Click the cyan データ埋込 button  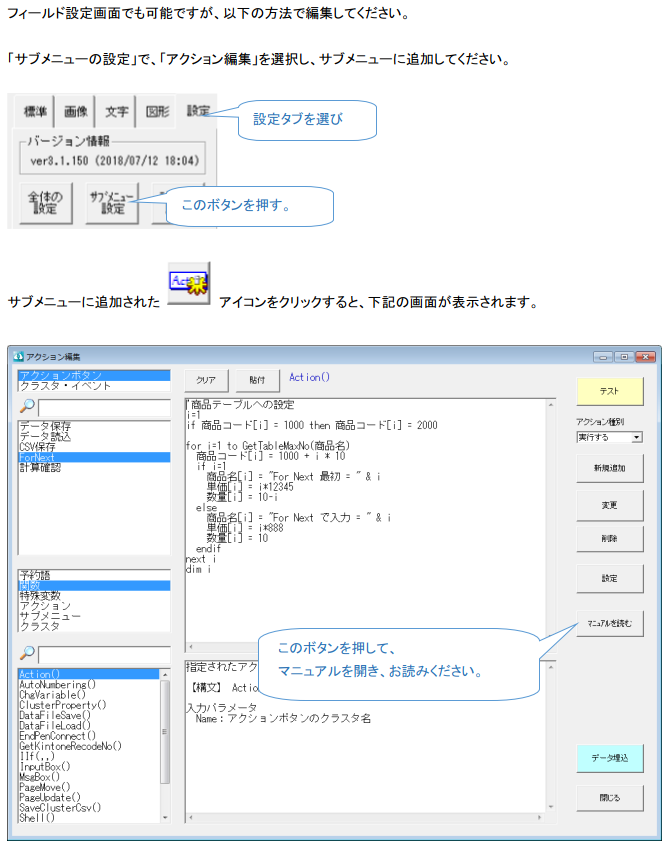[609, 758]
